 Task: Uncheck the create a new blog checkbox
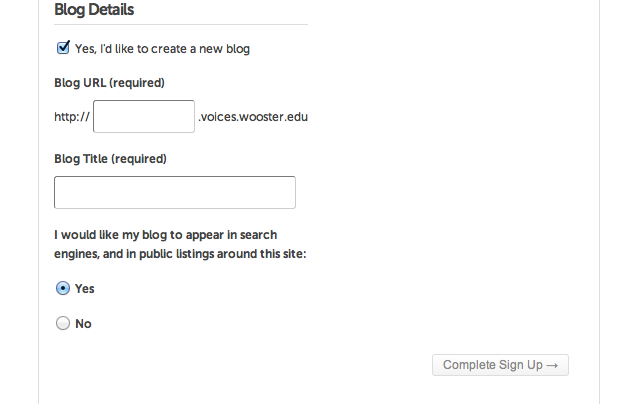tap(63, 47)
